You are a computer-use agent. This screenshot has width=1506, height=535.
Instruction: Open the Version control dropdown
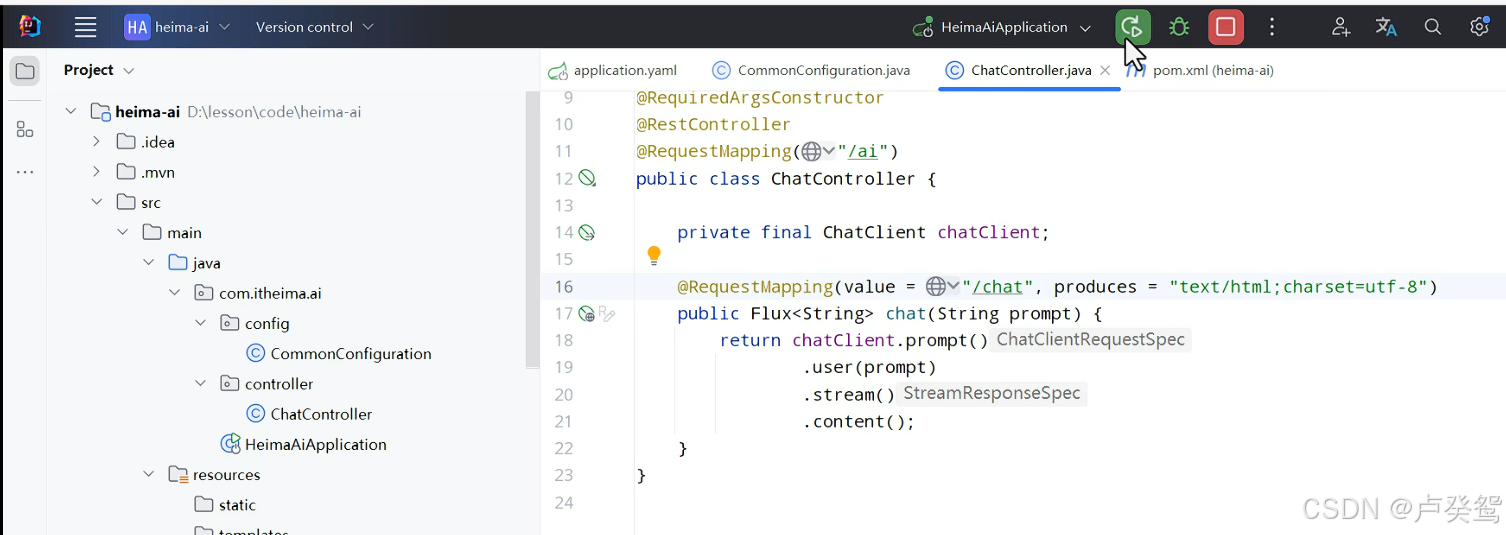(x=315, y=27)
